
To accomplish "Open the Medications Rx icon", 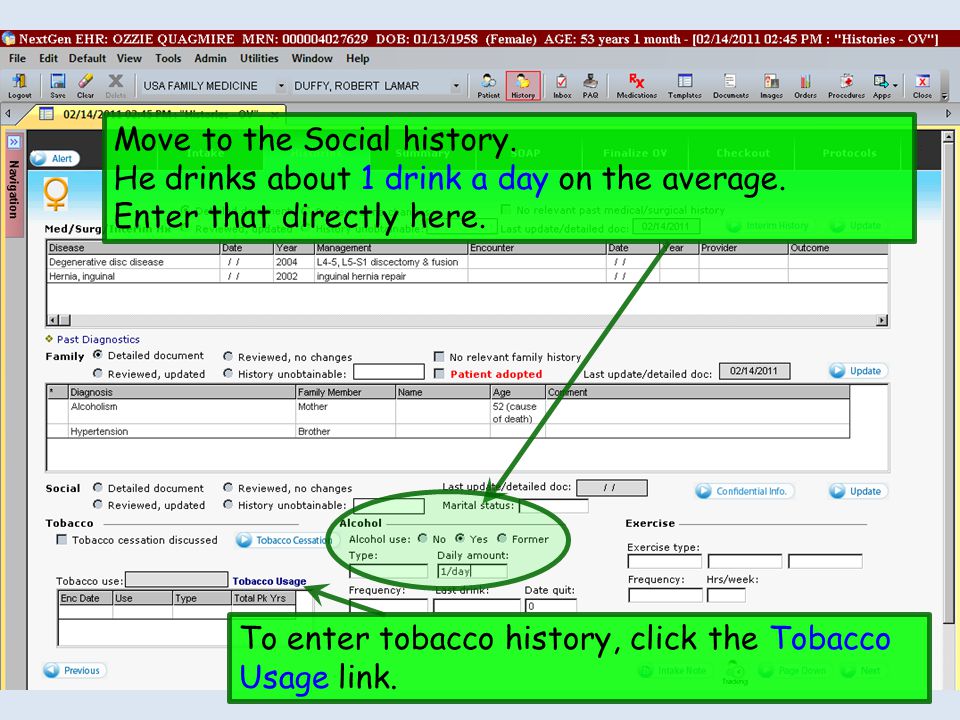I will (x=637, y=85).
